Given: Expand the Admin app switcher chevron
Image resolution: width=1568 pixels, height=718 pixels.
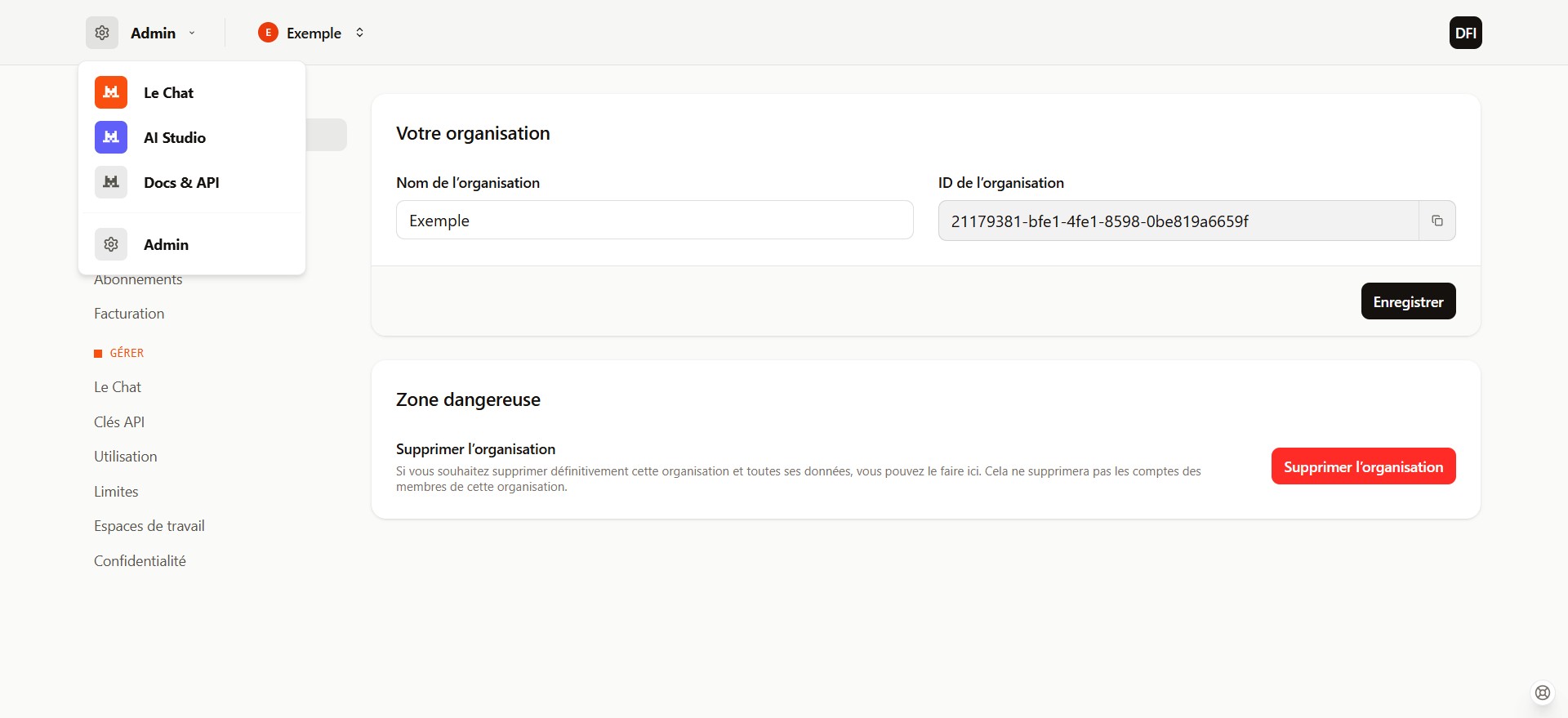Looking at the screenshot, I should (192, 33).
